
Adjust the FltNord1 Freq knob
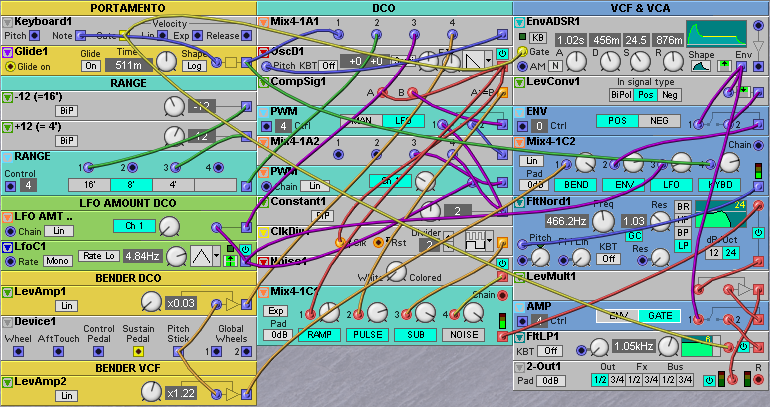pyautogui.click(x=603, y=220)
